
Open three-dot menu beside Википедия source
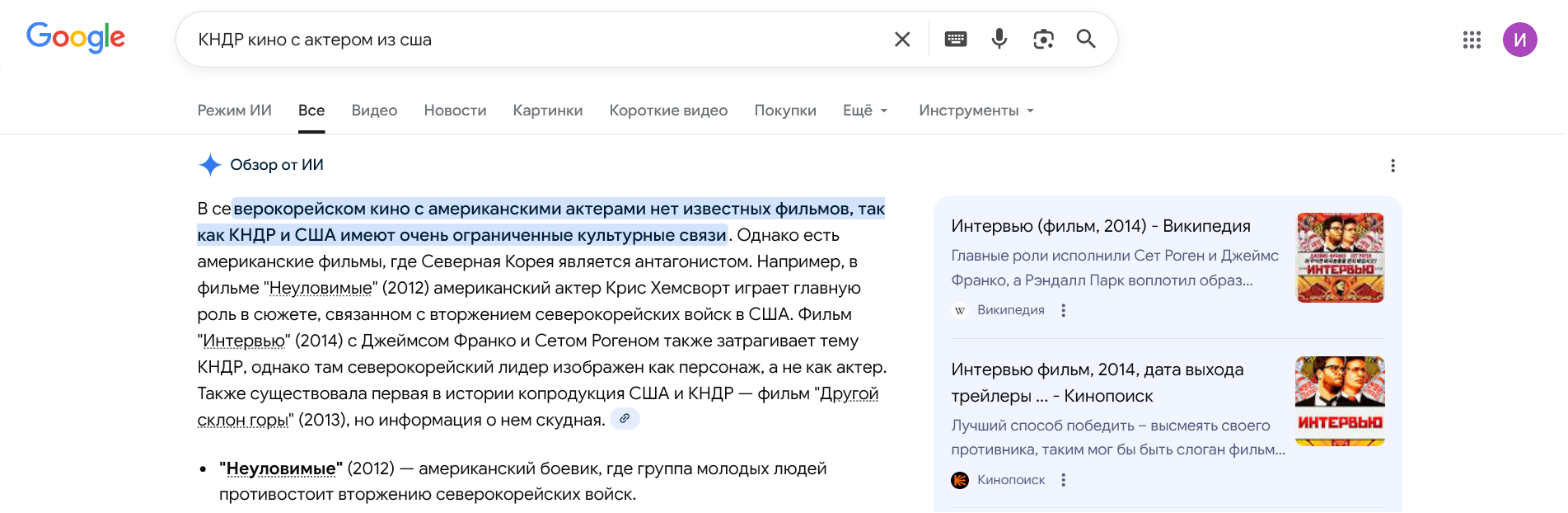click(1064, 310)
